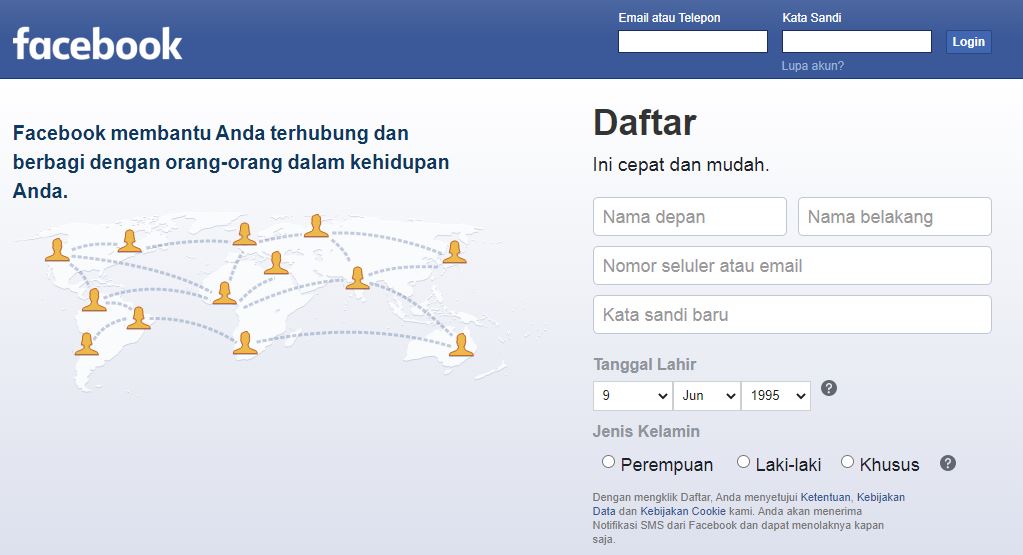Focus the Kata Sandi login field
Viewport: 1023px width, 555px height.
coord(857,42)
